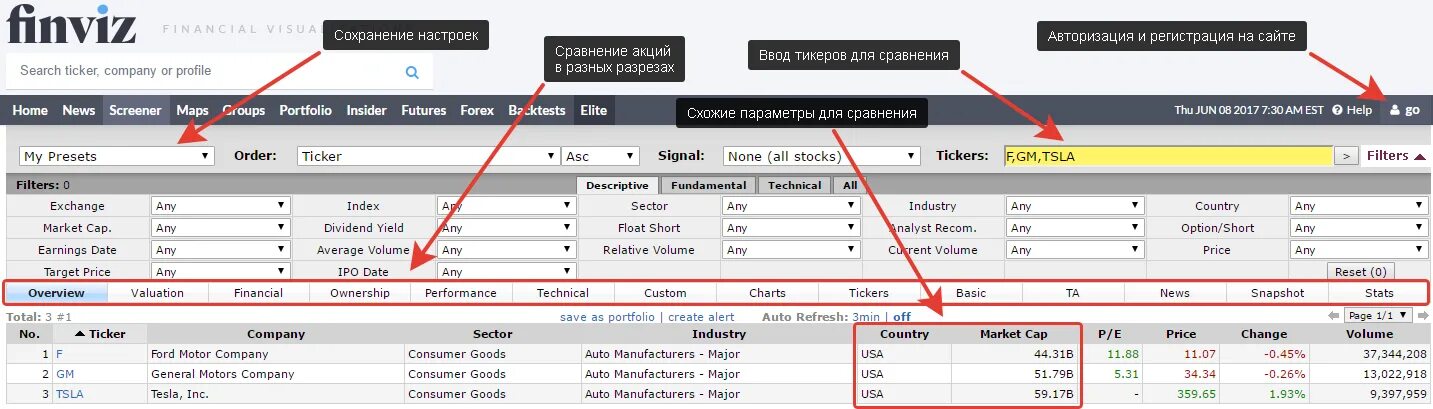Collapse Filters triangle toggle
This screenshot has width=1433, height=409.
tap(1420, 156)
